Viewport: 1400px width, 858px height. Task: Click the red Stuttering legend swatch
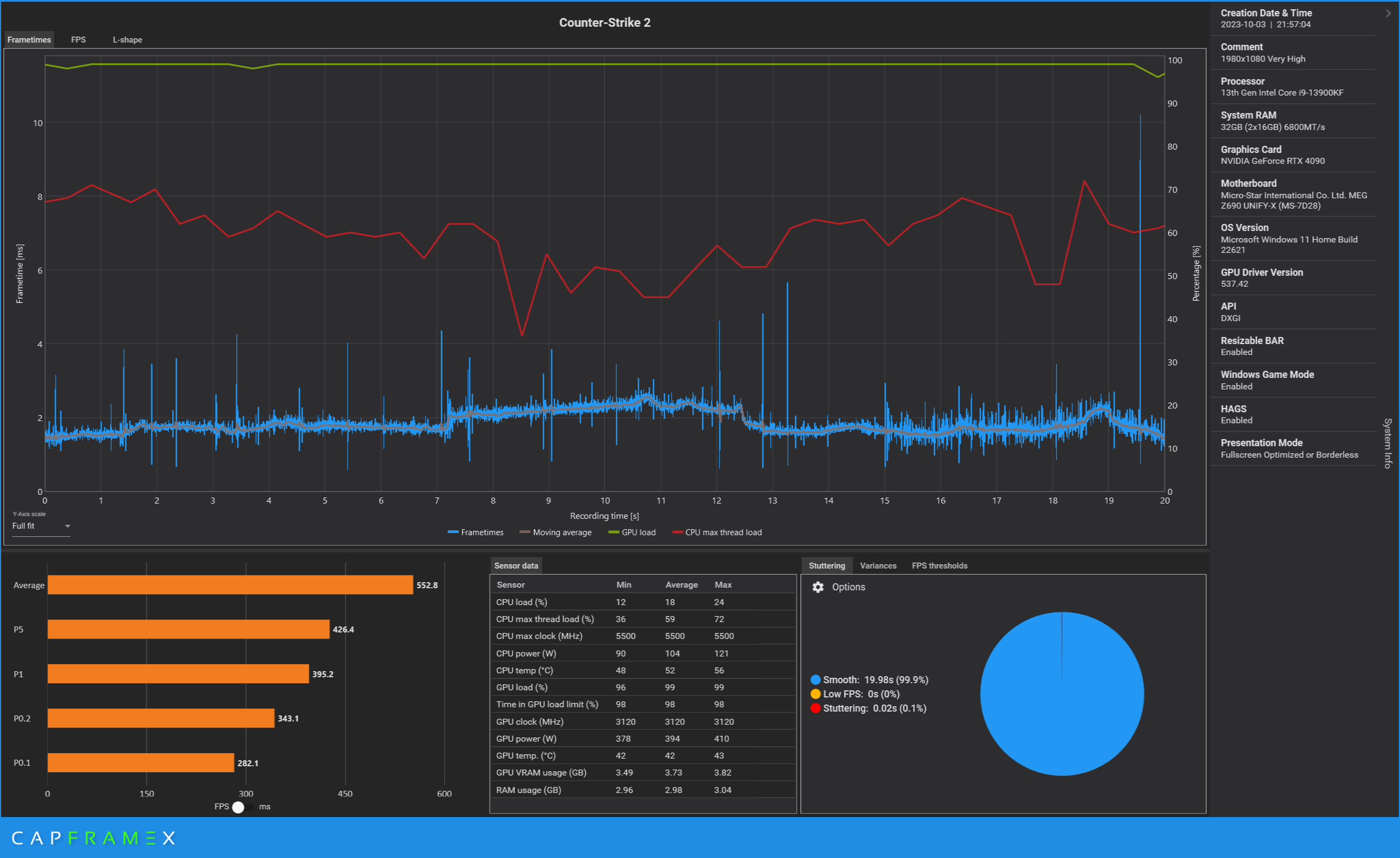[815, 708]
